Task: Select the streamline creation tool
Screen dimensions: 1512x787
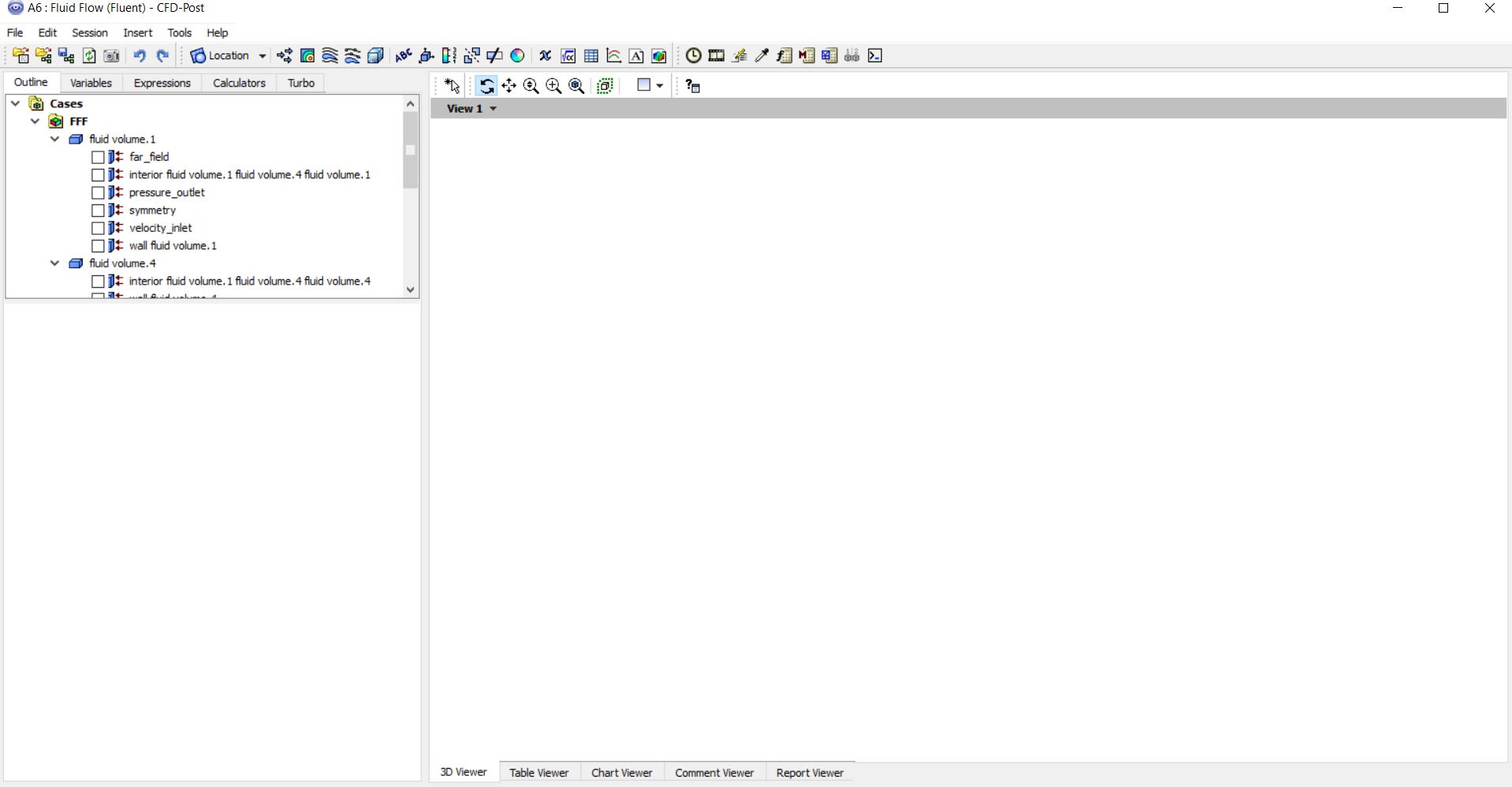Action: pyautogui.click(x=329, y=55)
